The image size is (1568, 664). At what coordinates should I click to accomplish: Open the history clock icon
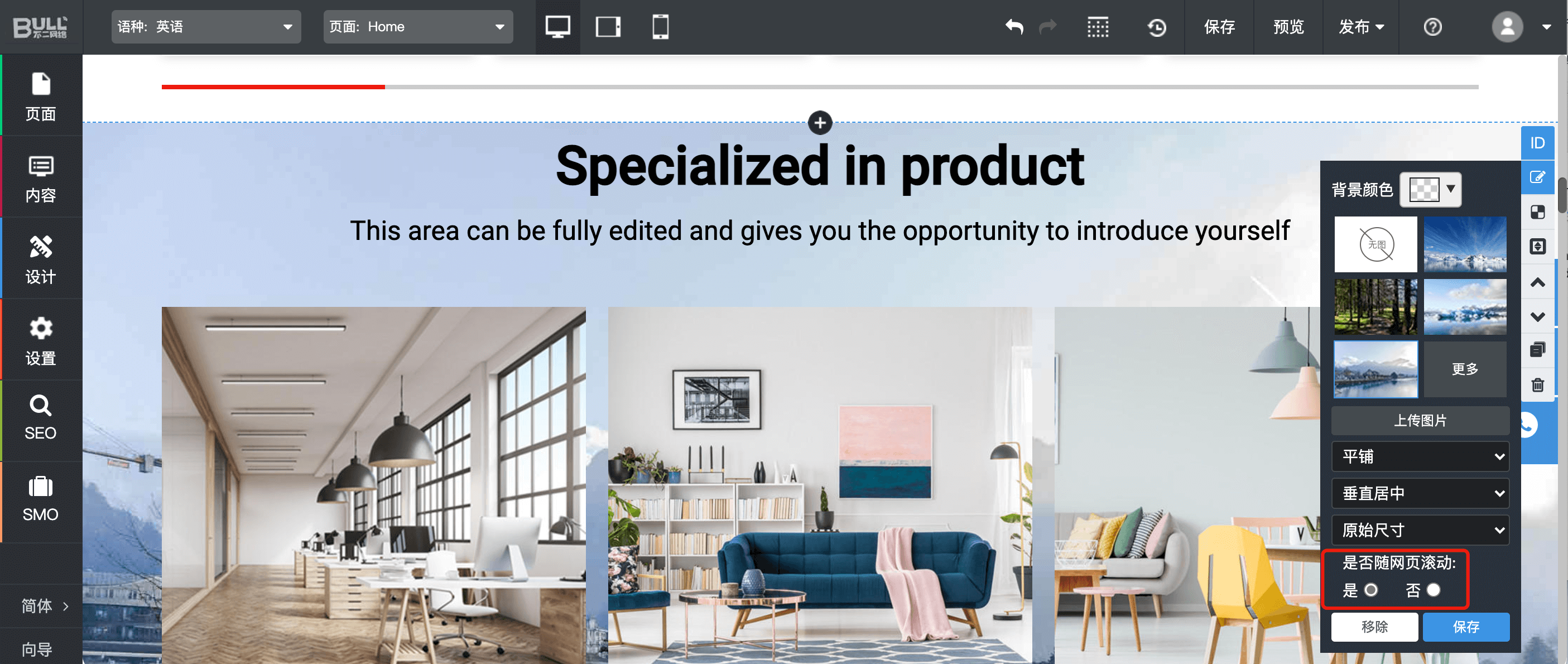(1157, 27)
